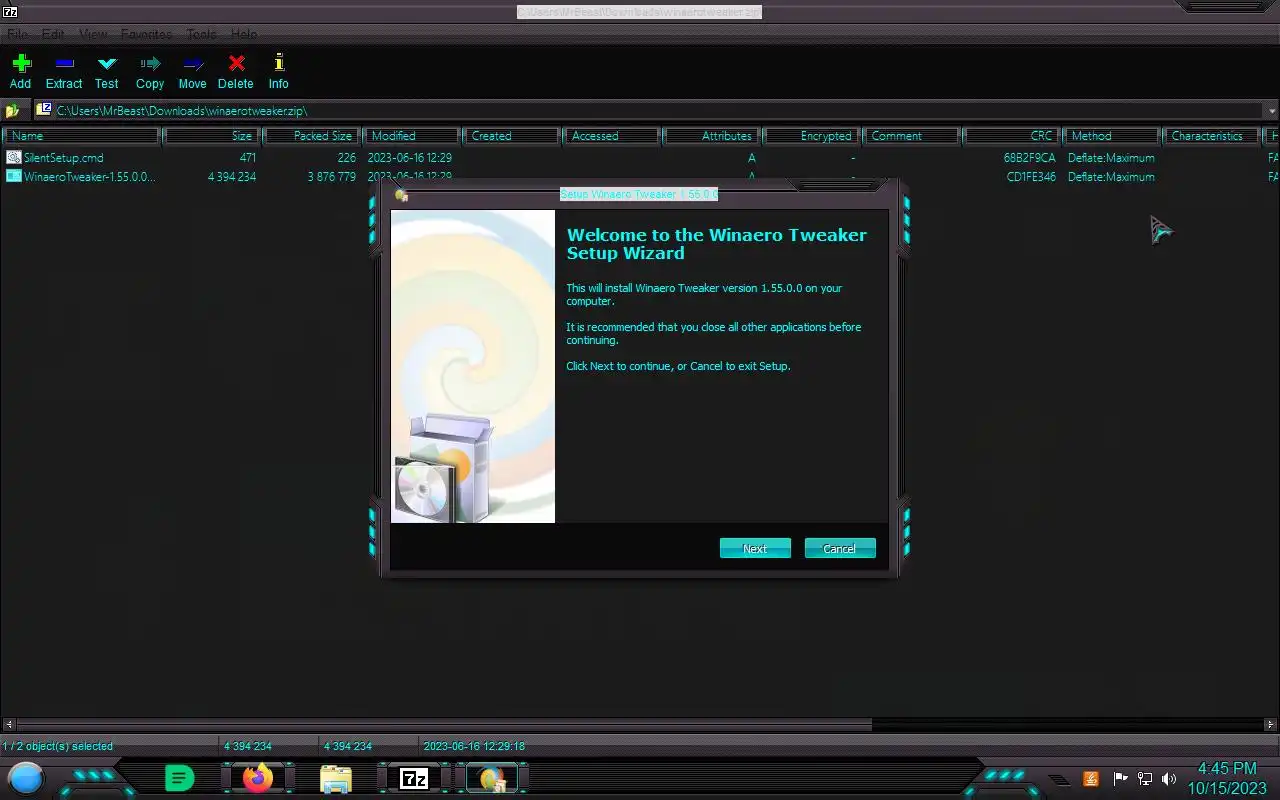Open the taskbar clock showing 4:45 PM

[1227, 778]
